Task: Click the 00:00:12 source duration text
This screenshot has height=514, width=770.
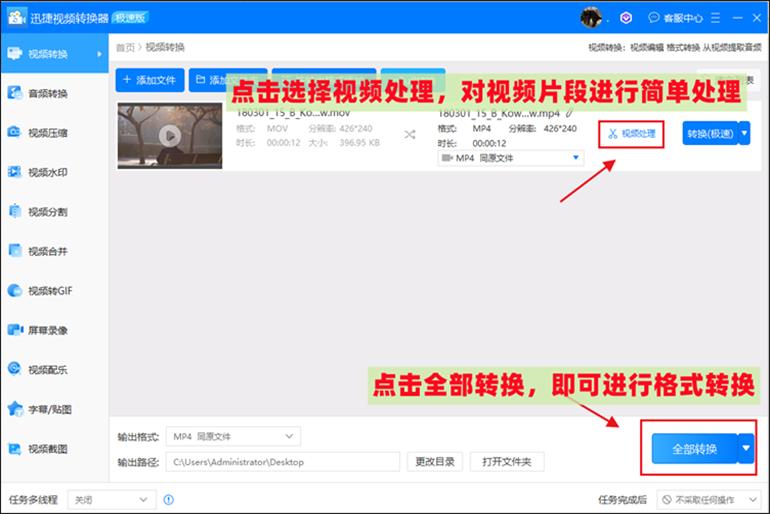Action: (x=283, y=143)
